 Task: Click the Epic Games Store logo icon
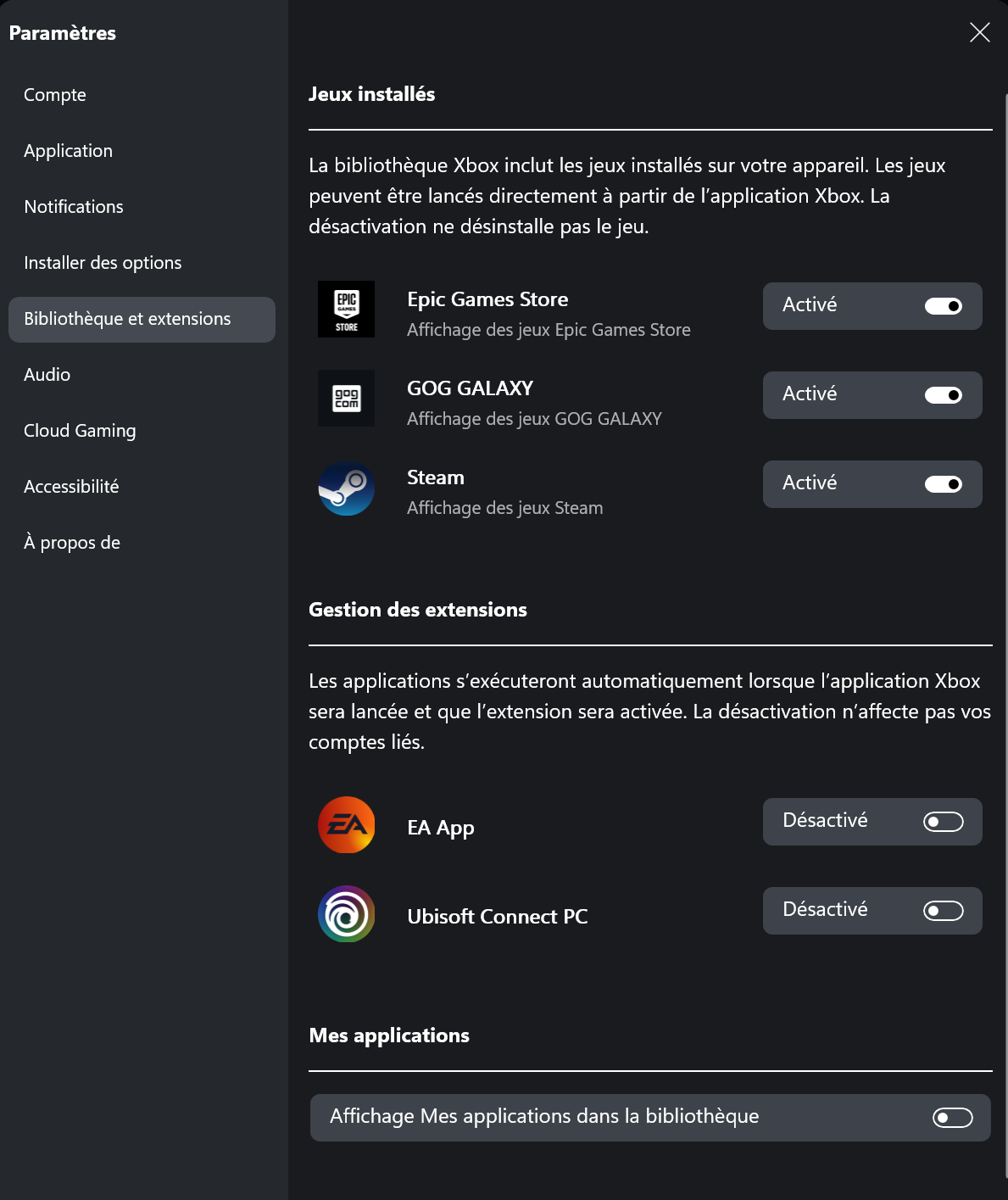tap(346, 310)
